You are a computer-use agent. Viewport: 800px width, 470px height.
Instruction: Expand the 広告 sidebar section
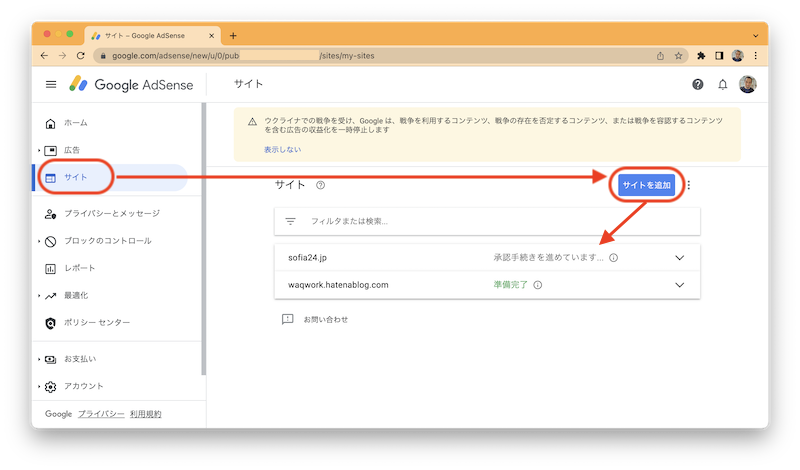[x=39, y=151]
